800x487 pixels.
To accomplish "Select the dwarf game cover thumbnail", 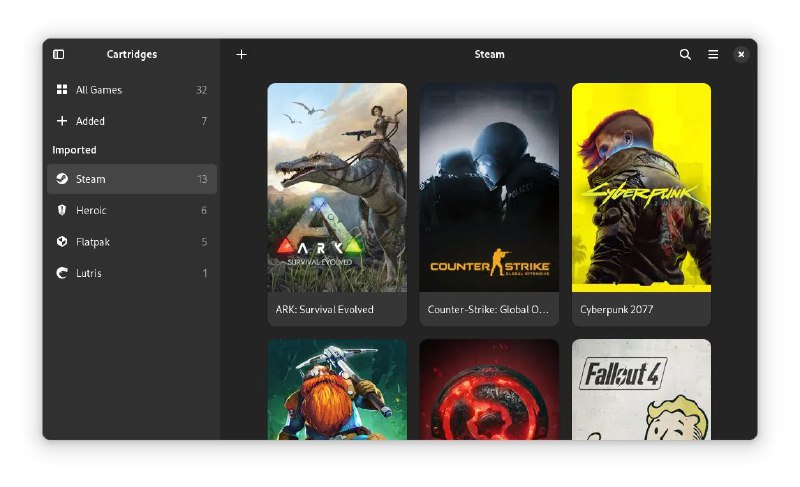I will pyautogui.click(x=337, y=389).
